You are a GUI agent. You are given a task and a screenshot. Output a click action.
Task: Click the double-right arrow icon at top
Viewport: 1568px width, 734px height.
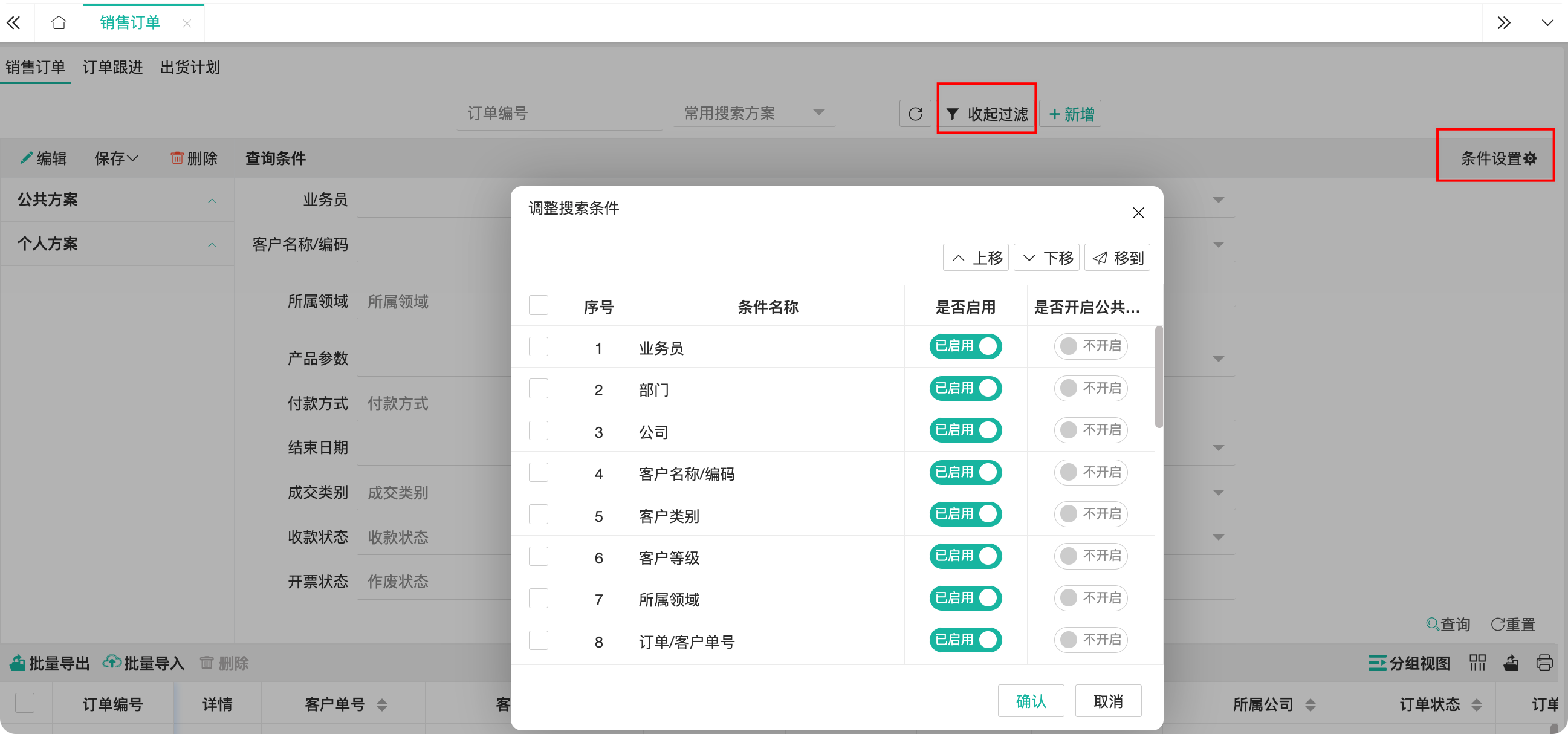(x=1503, y=23)
